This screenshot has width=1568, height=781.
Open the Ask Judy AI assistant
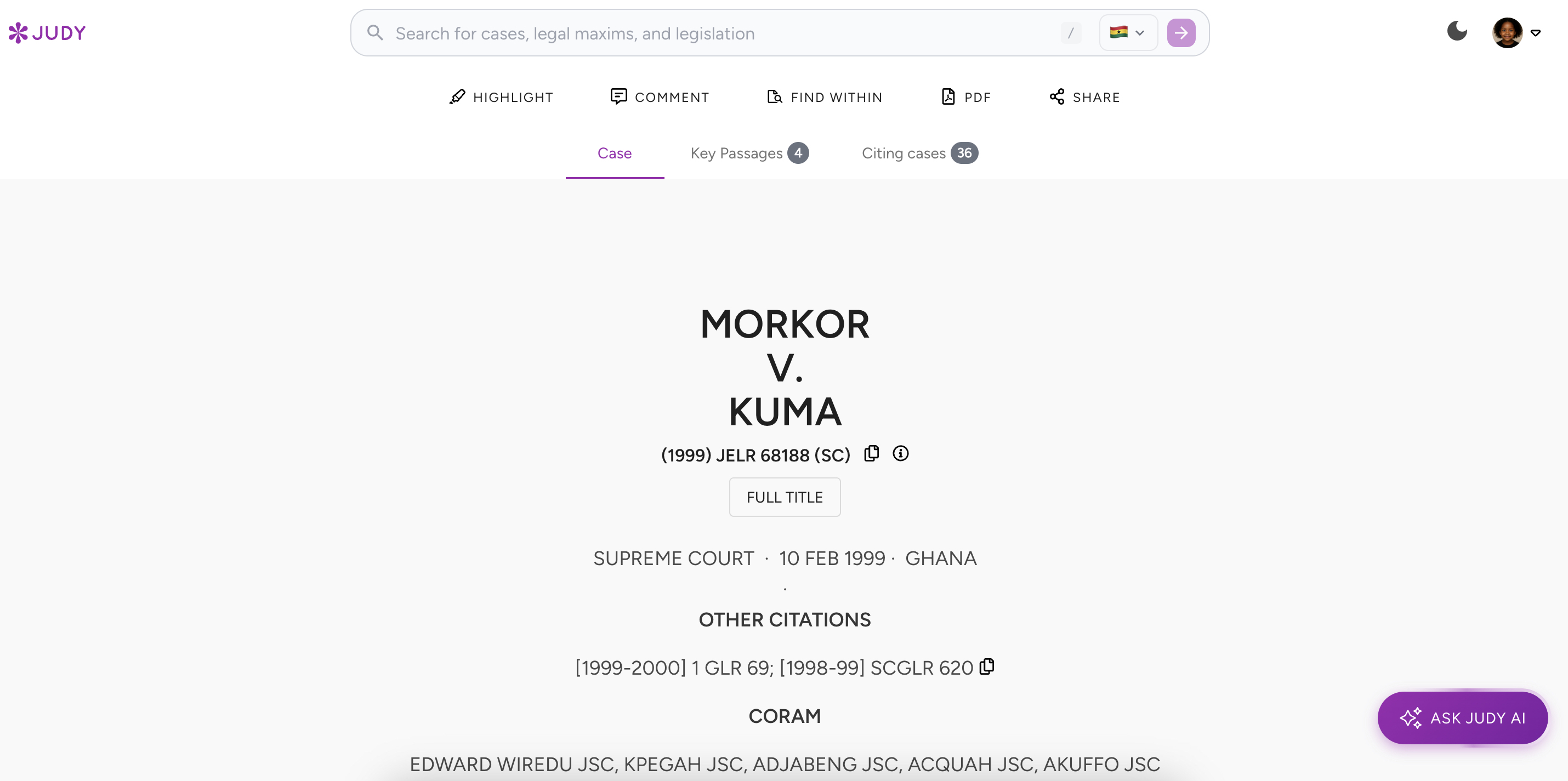1462,717
